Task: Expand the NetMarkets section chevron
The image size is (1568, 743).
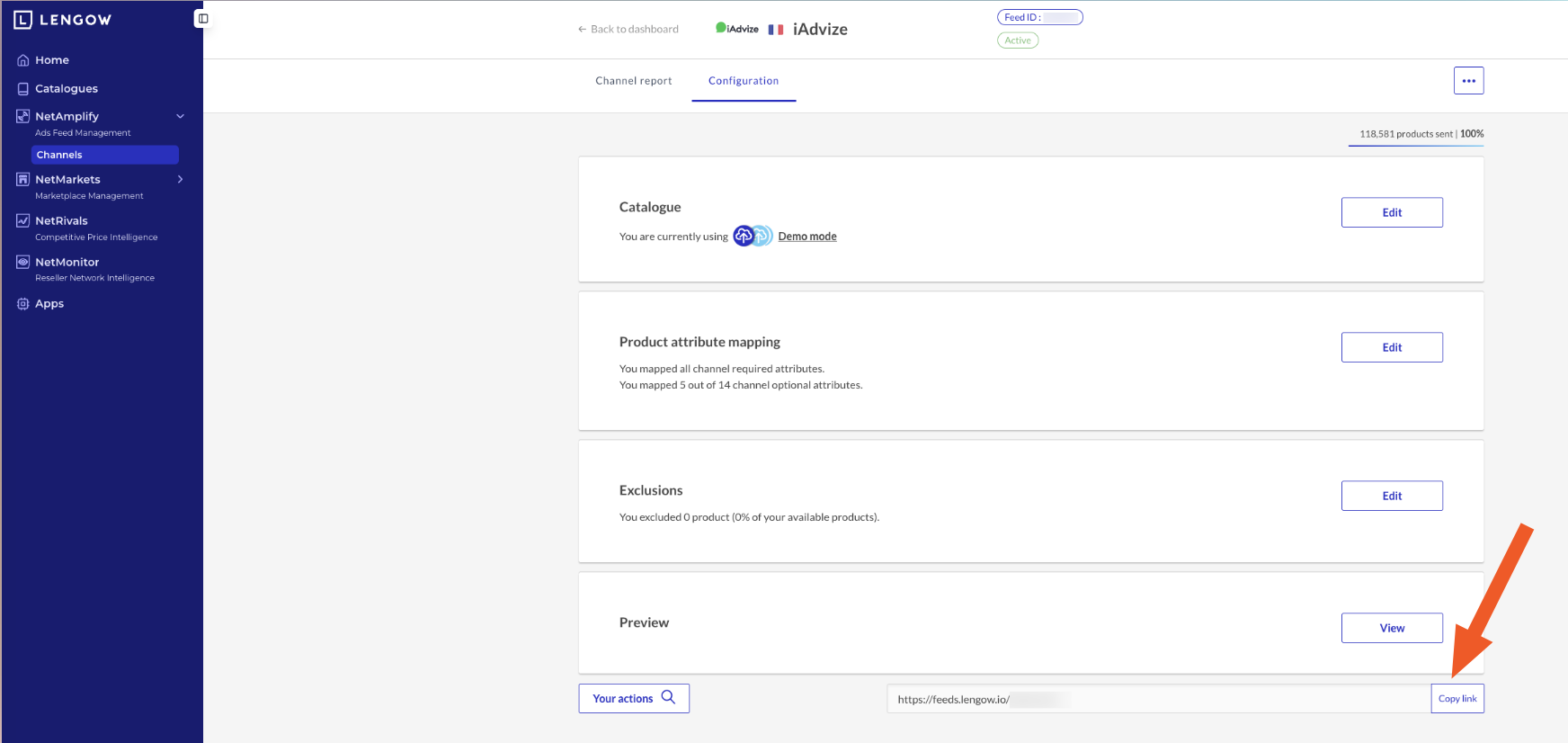Action: pyautogui.click(x=180, y=180)
